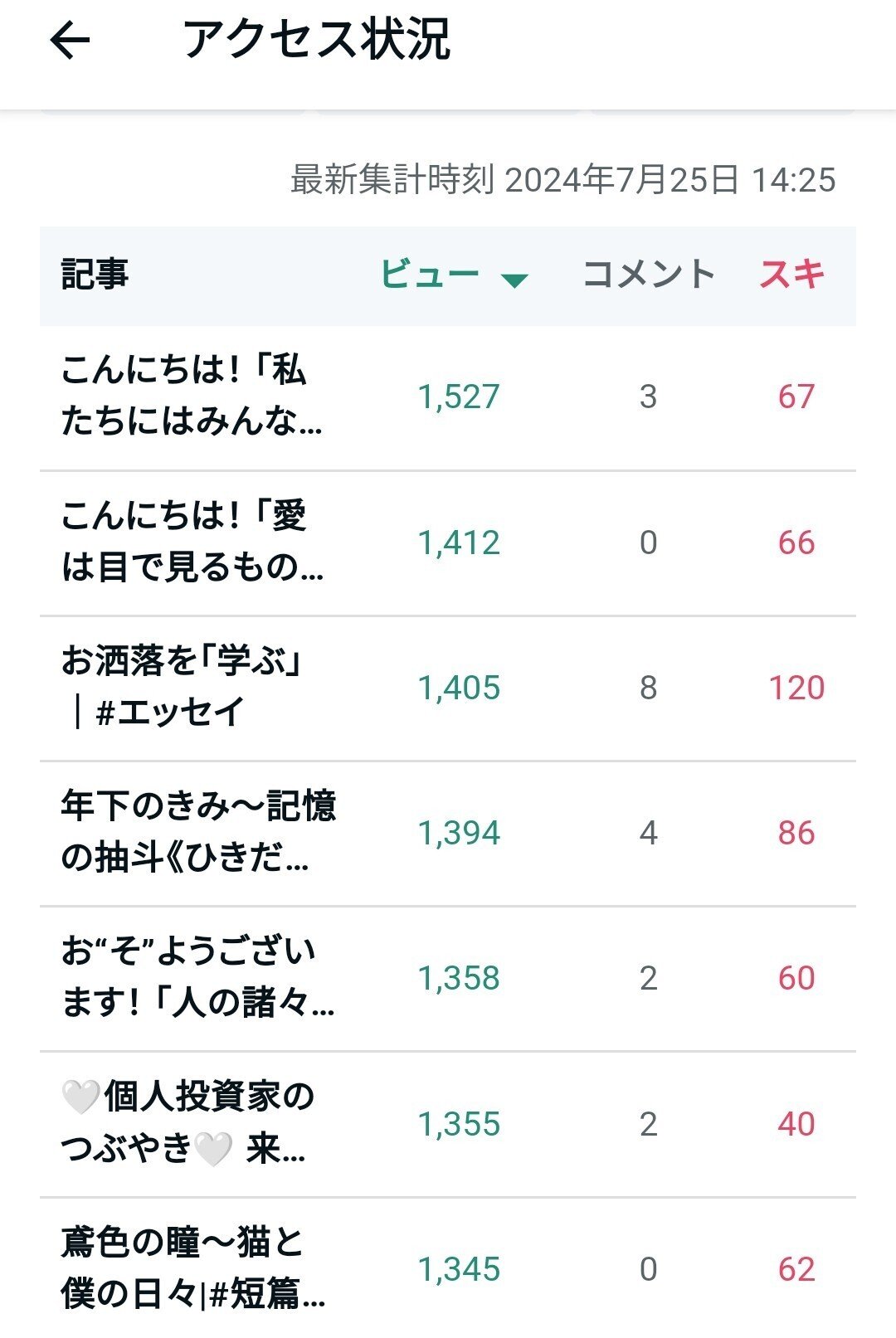Click the back arrow to leave アクセス状況
The image size is (896, 1338).
click(68, 40)
